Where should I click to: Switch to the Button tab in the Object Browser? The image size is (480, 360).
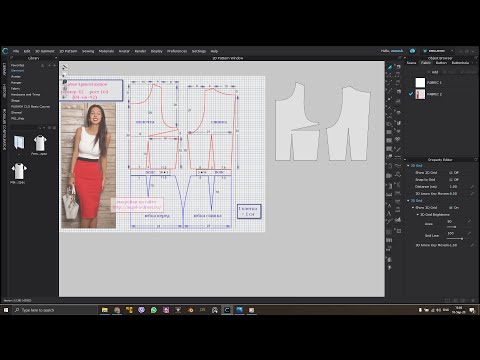[x=441, y=63]
